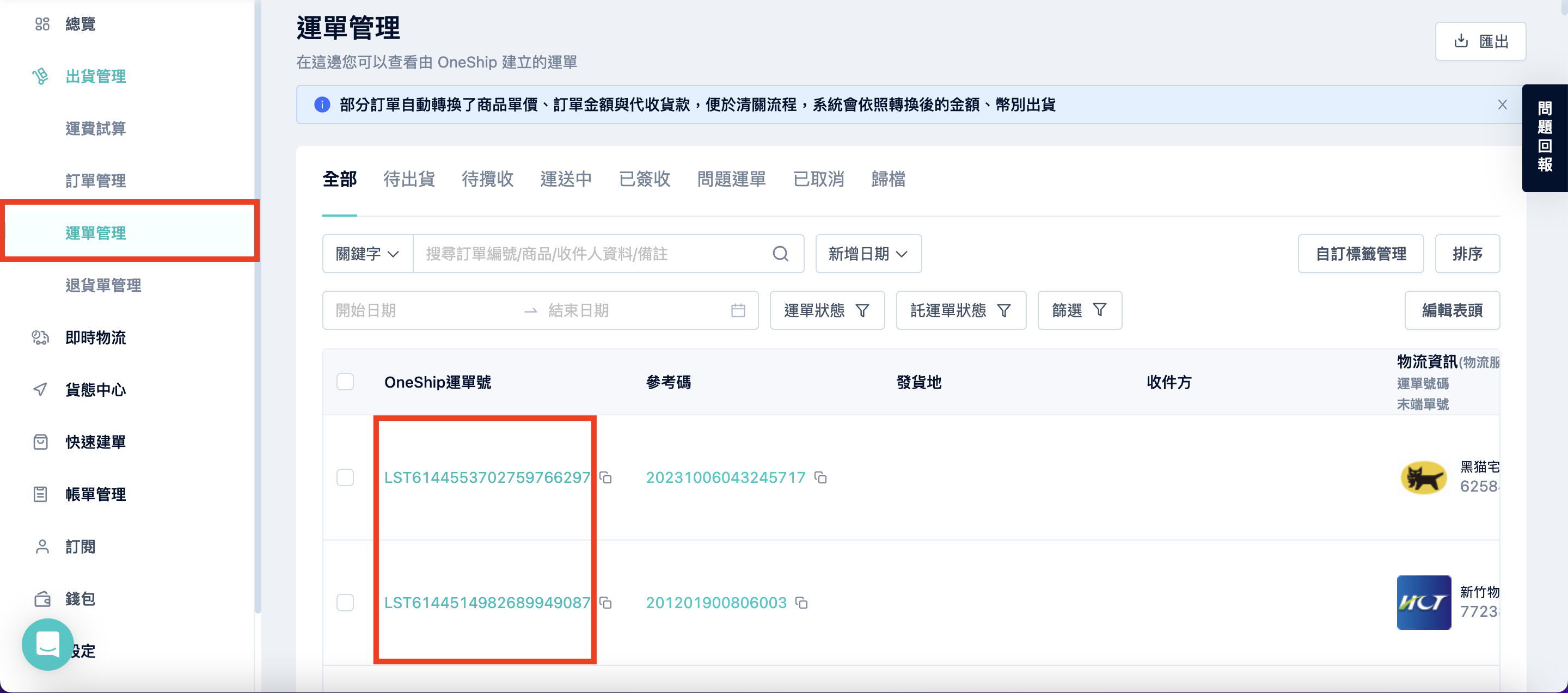The height and width of the screenshot is (693, 1568).
Task: Open 運費試算 in the sidebar
Action: click(x=96, y=128)
